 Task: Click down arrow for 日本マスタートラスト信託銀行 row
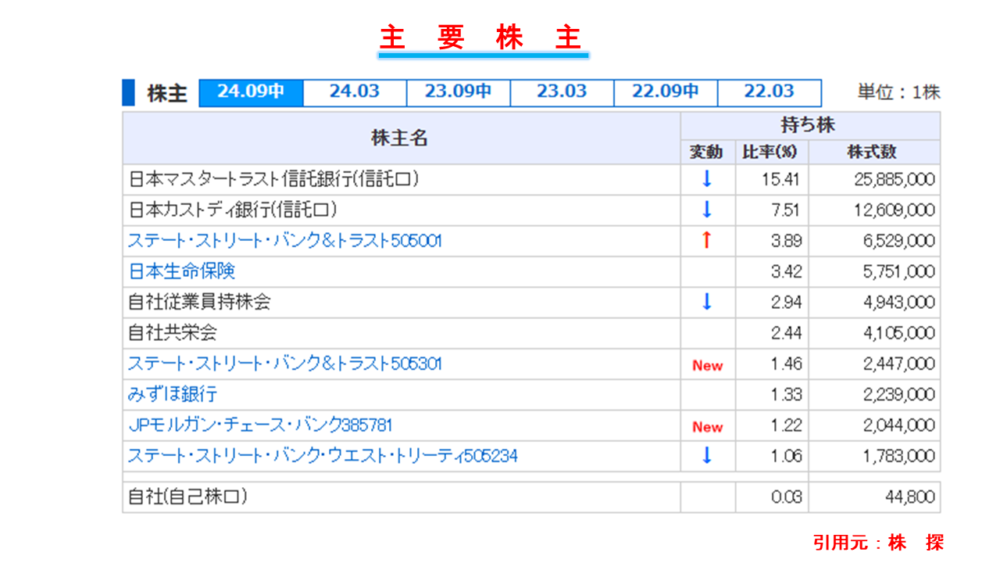click(x=707, y=179)
